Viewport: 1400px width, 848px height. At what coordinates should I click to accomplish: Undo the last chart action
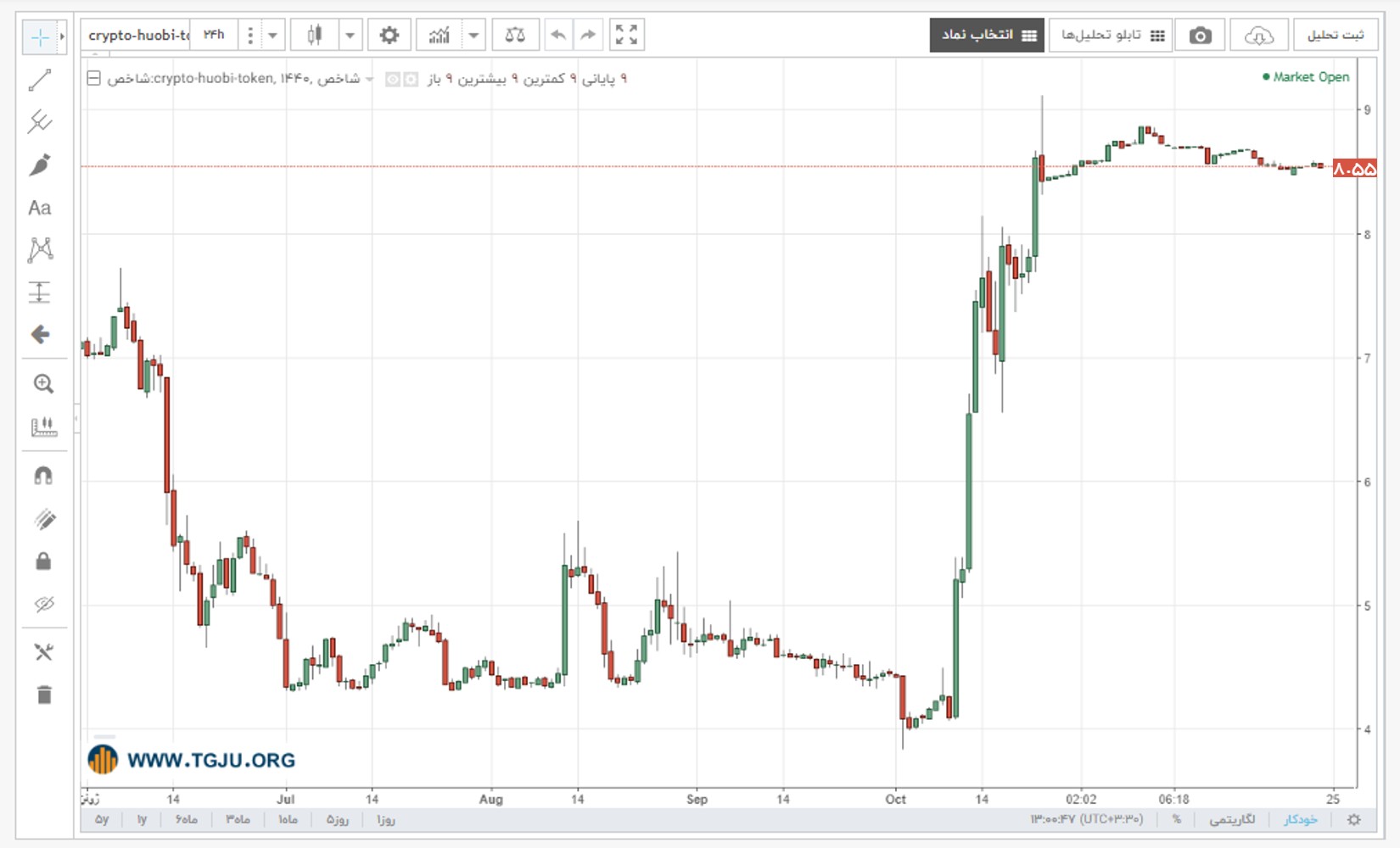[558, 36]
